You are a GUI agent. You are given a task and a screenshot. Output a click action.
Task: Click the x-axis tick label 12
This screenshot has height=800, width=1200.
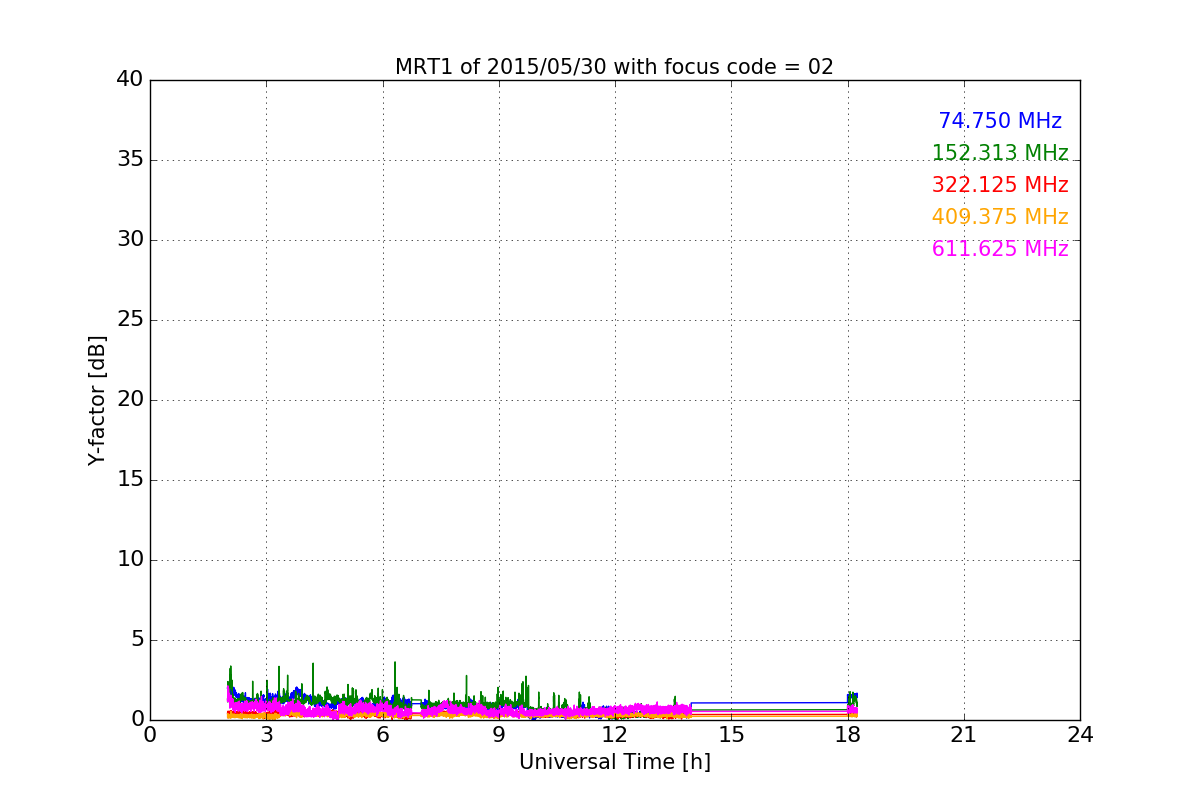coord(615,735)
